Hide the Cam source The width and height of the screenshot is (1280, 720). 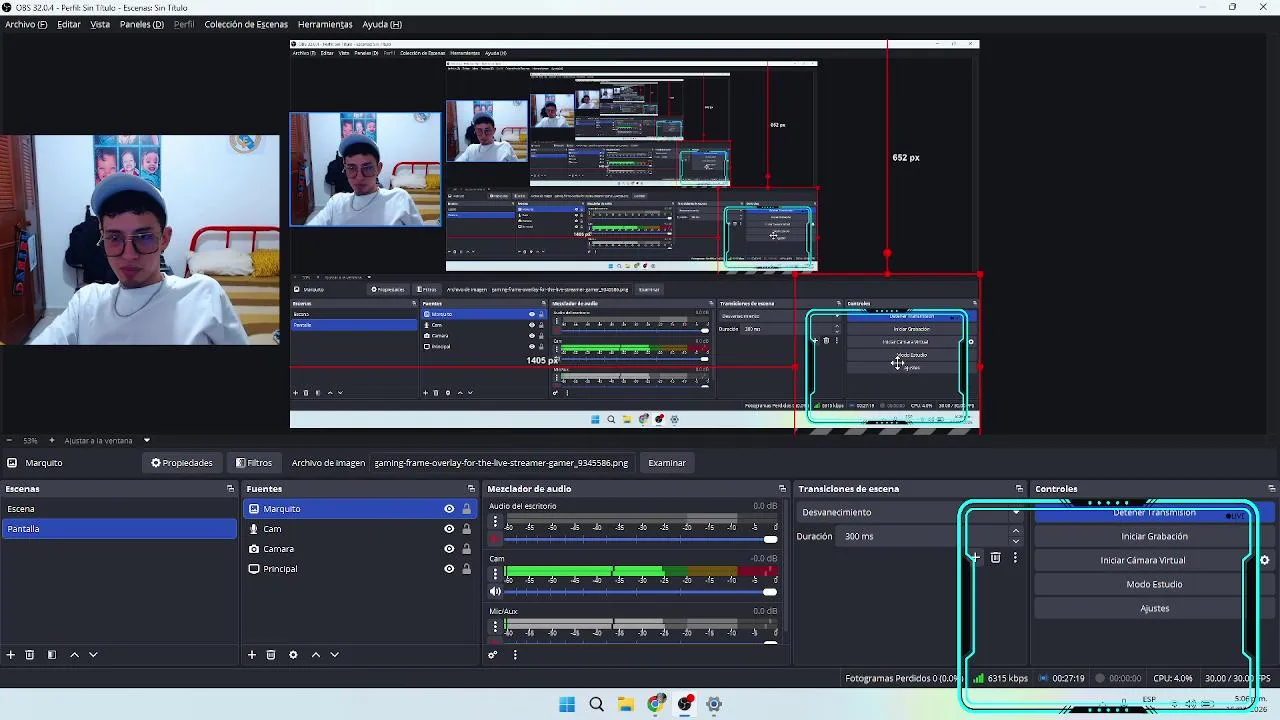pyautogui.click(x=449, y=529)
